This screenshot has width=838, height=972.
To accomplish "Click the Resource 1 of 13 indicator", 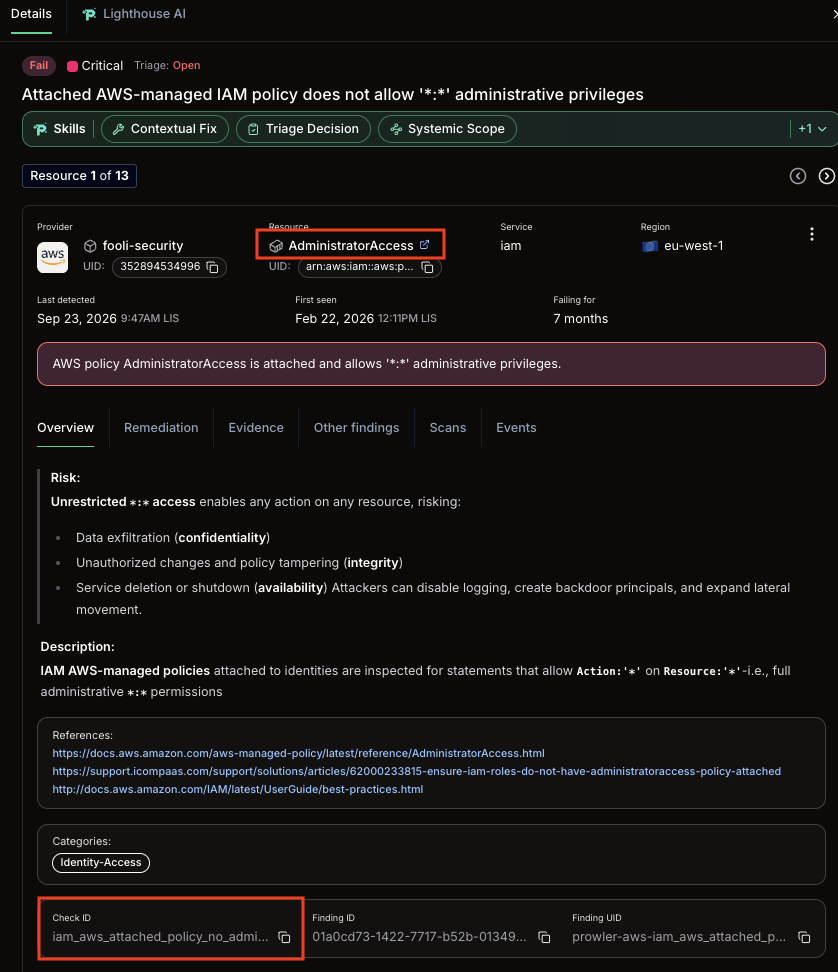I will tap(79, 176).
